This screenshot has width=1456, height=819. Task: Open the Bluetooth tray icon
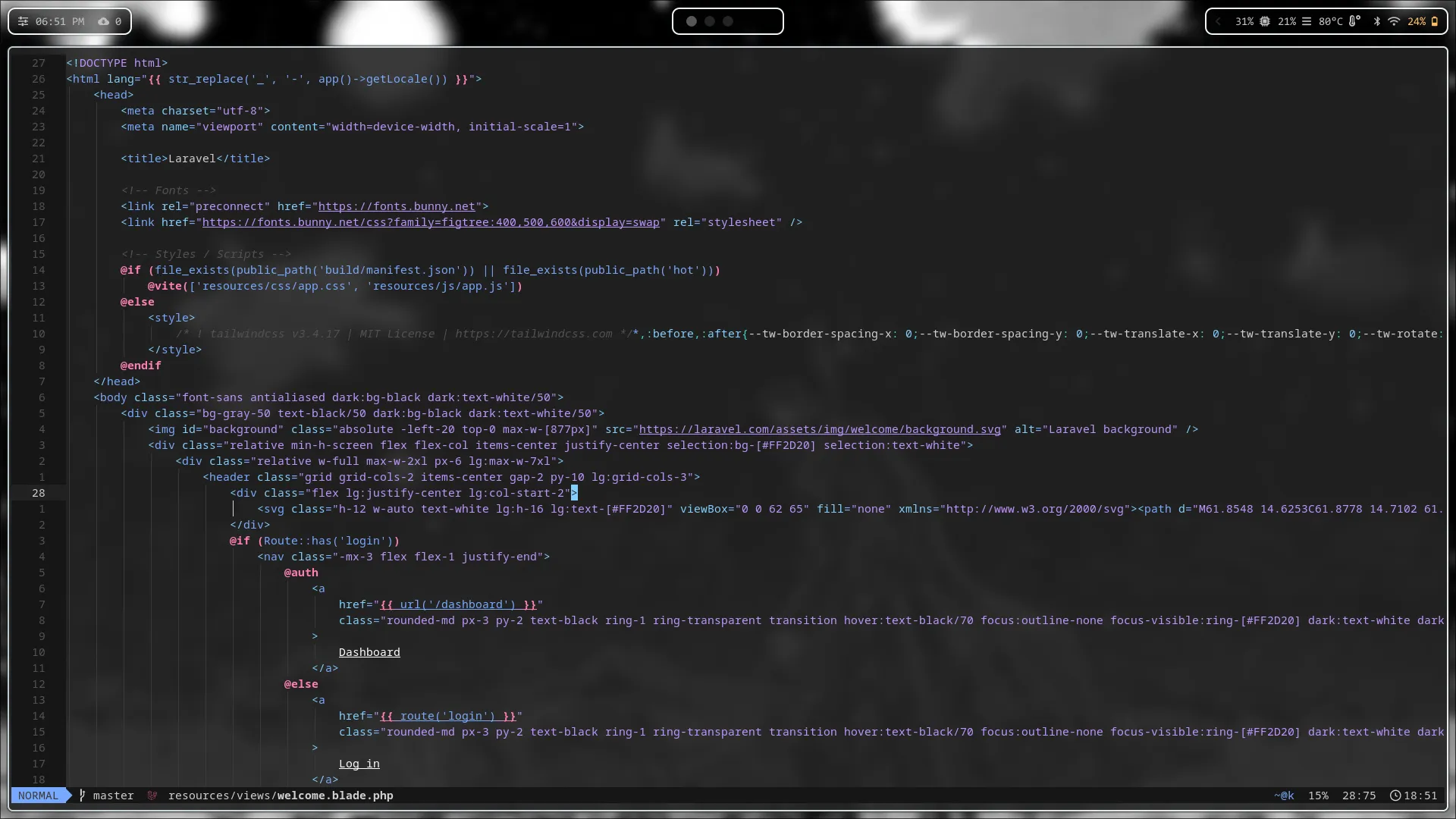coord(1377,21)
